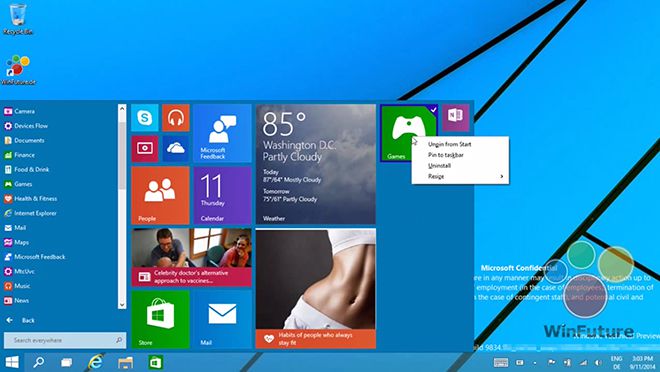Switch input language ENG DE
The width and height of the screenshot is (660, 372).
point(617,362)
